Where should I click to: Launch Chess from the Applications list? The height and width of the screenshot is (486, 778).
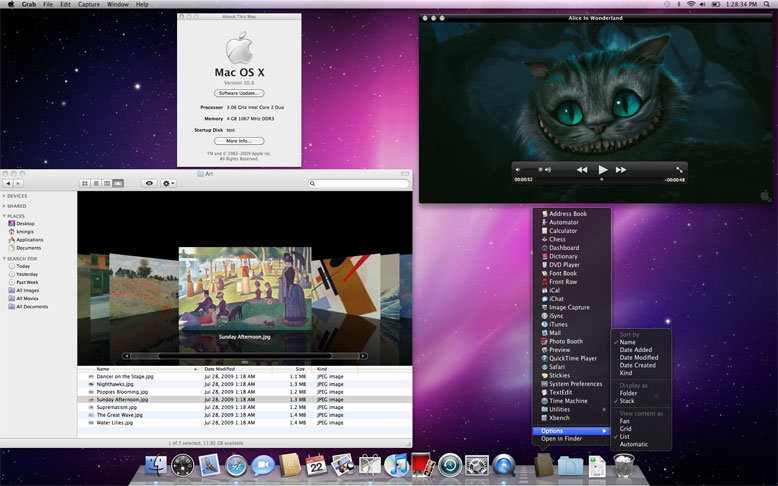(x=557, y=239)
